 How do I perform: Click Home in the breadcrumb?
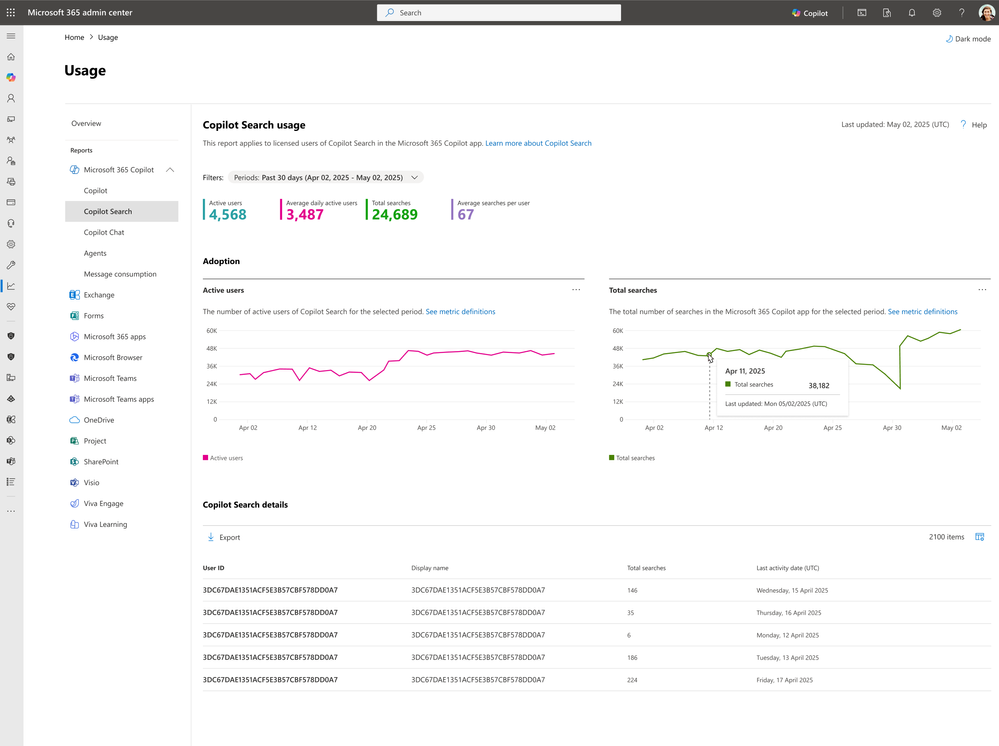point(74,37)
